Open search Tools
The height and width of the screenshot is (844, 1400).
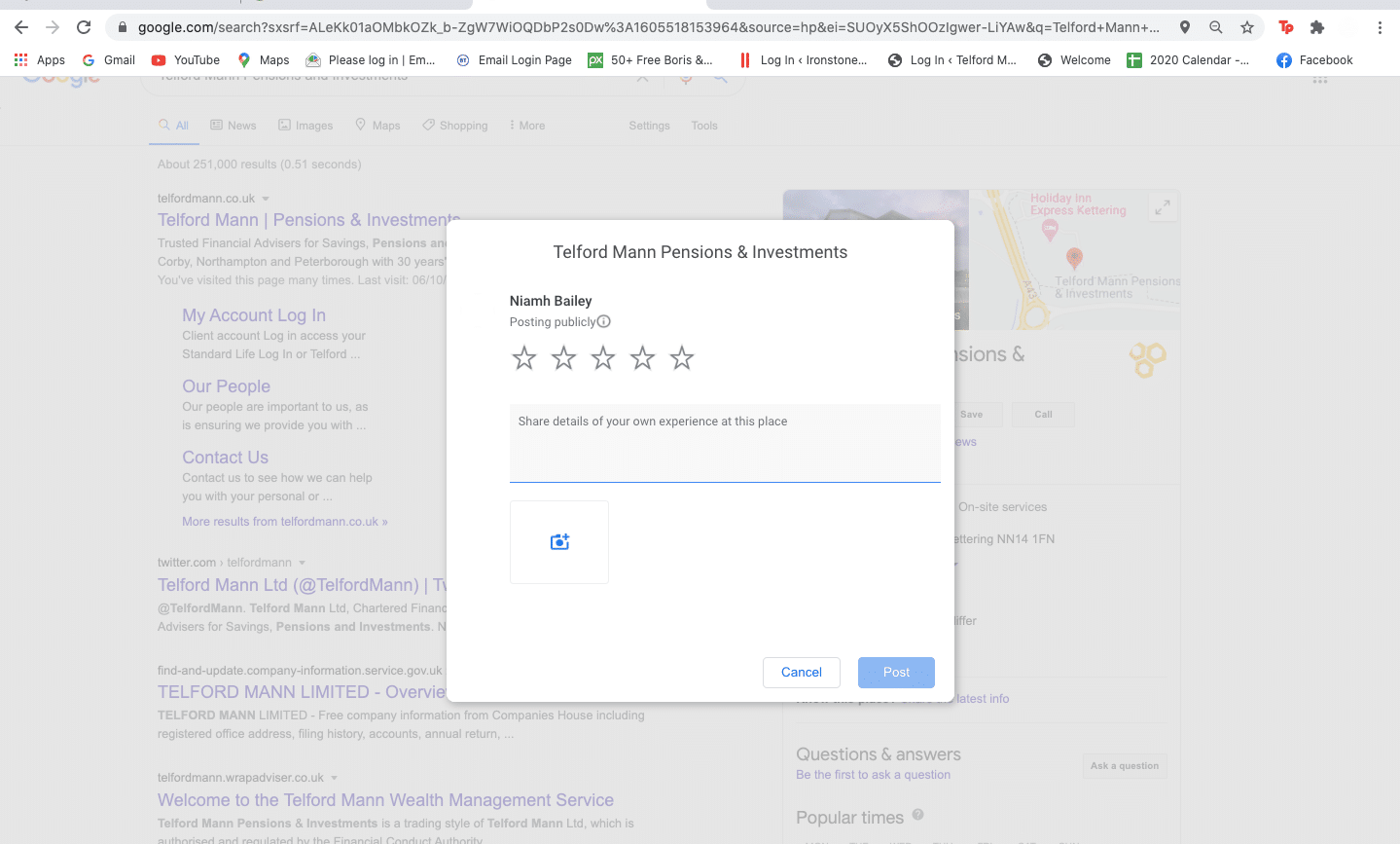704,126
